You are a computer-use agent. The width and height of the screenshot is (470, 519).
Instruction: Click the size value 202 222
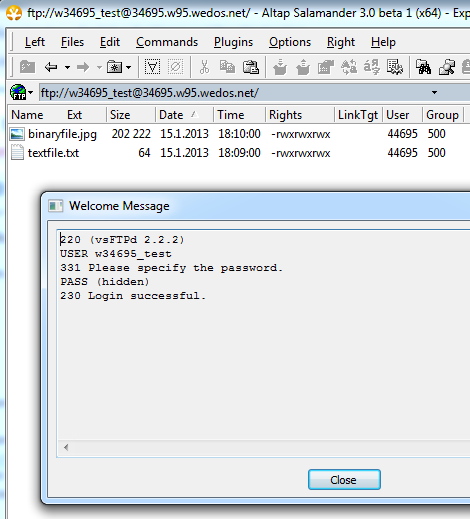pyautogui.click(x=131, y=134)
